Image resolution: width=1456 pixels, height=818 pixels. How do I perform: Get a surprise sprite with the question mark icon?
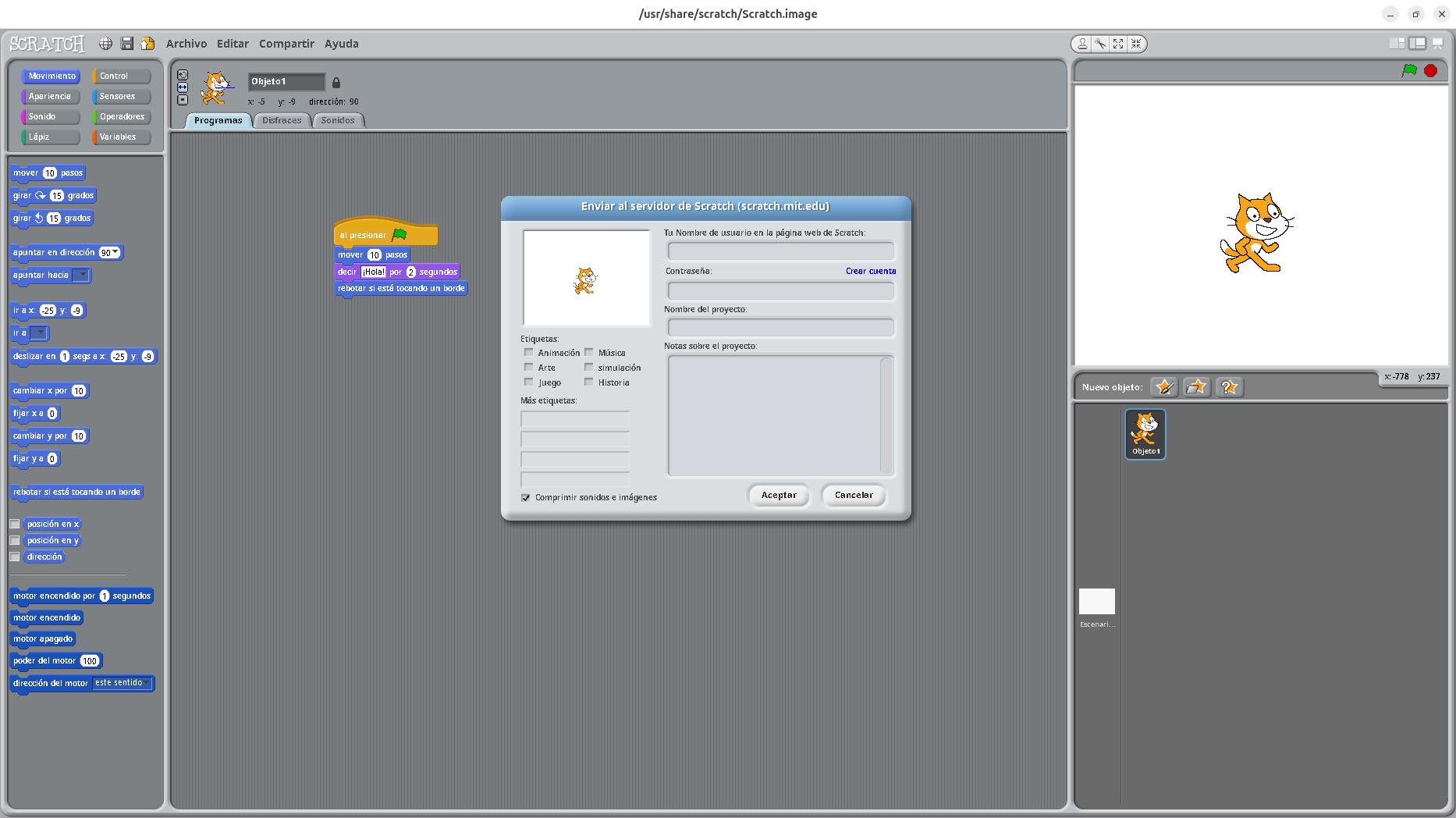pyautogui.click(x=1229, y=387)
